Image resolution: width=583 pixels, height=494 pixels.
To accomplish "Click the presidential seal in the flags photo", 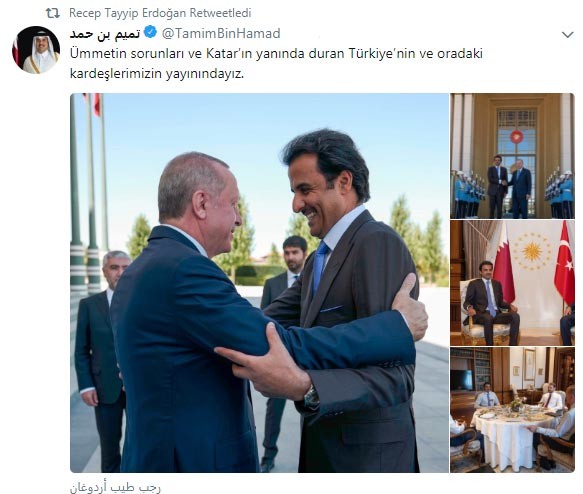I will 532,251.
